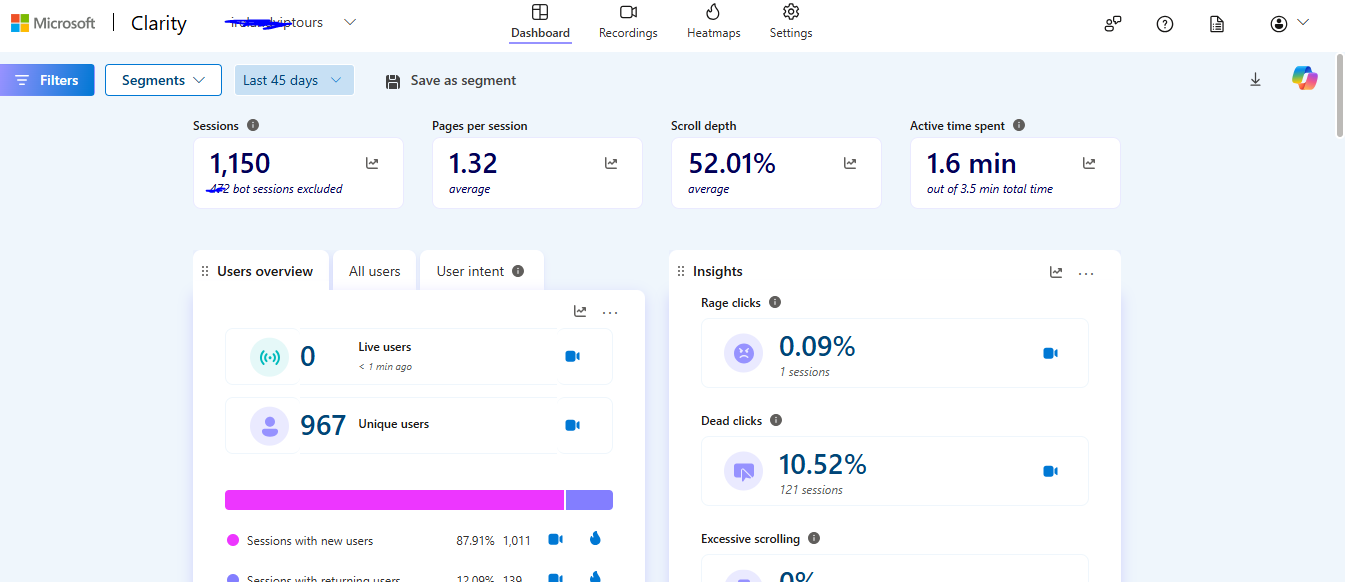This screenshot has width=1345, height=582.
Task: Open the Sessions trend chart icon
Action: (x=372, y=163)
